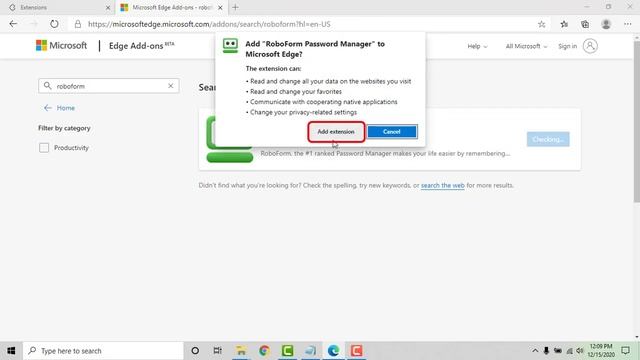Image resolution: width=640 pixels, height=360 pixels.
Task: Click the address bar URL
Action: [x=209, y=24]
